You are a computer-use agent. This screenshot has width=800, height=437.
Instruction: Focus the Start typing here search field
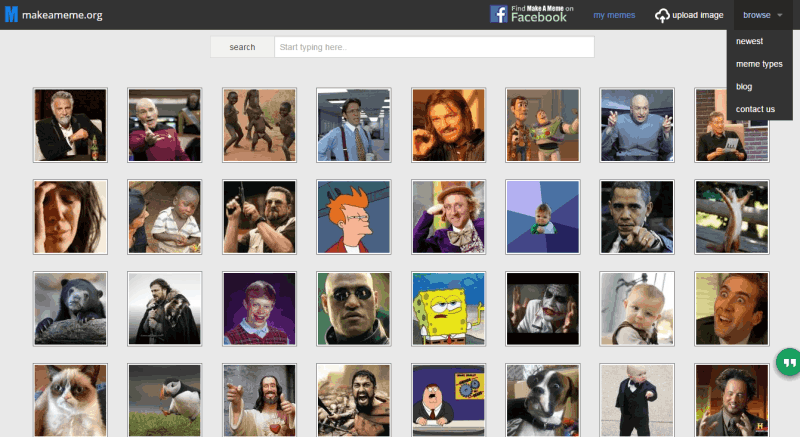pyautogui.click(x=434, y=47)
